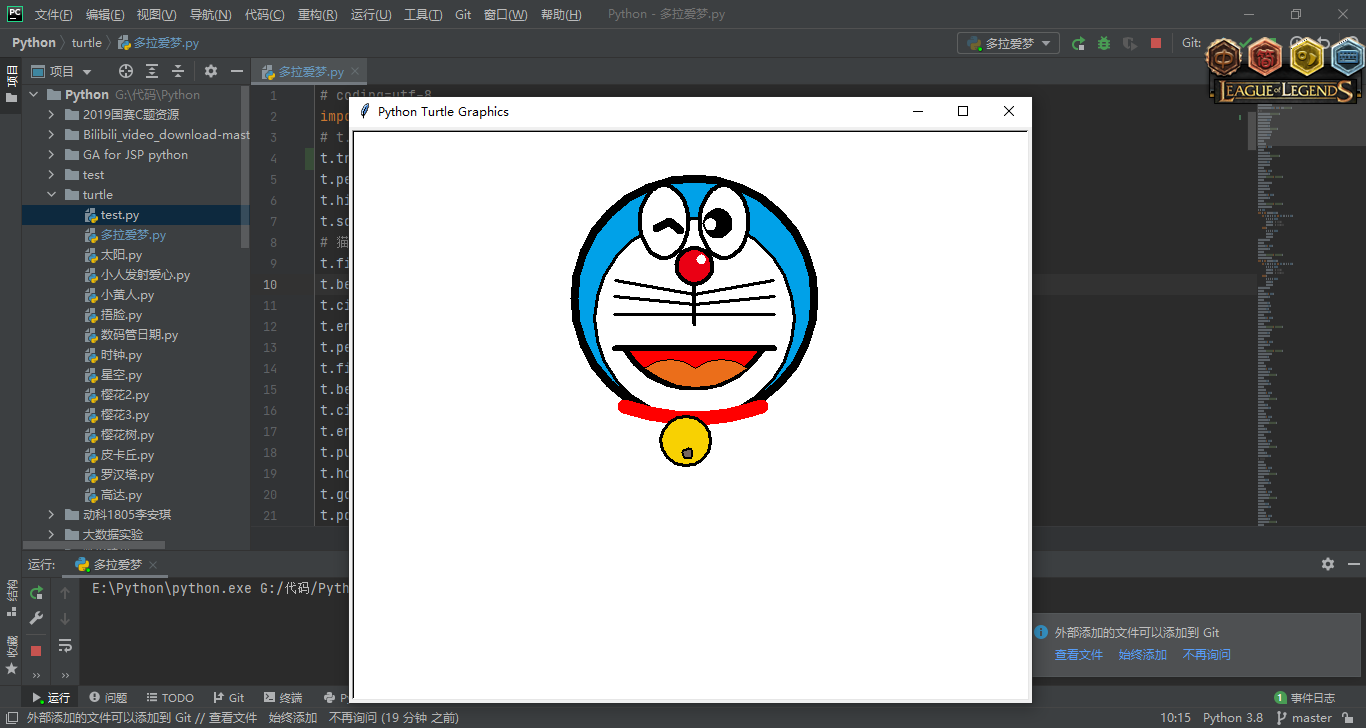Click 始终添加 in the Git notification

point(1142,655)
